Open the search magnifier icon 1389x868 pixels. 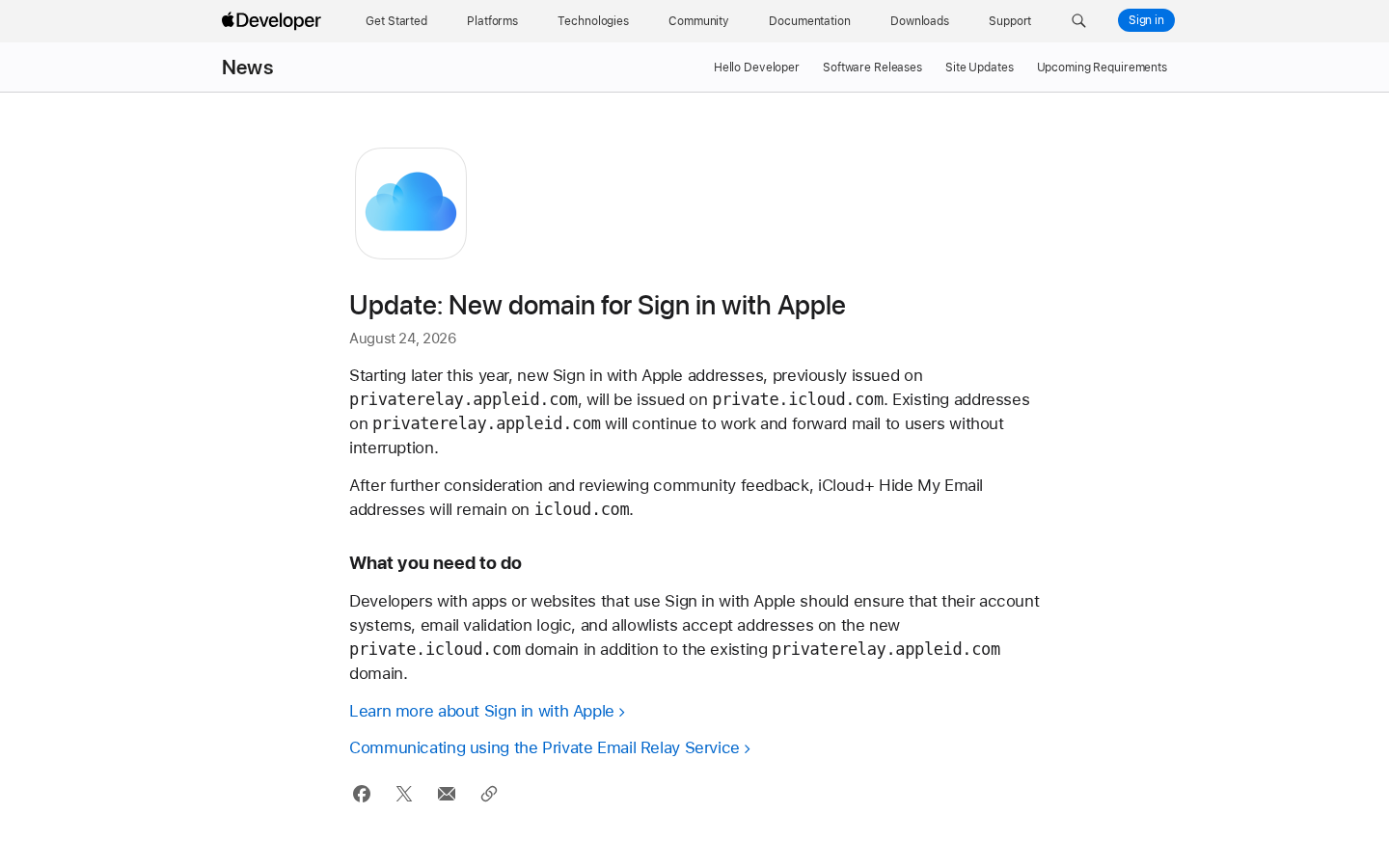(x=1078, y=21)
